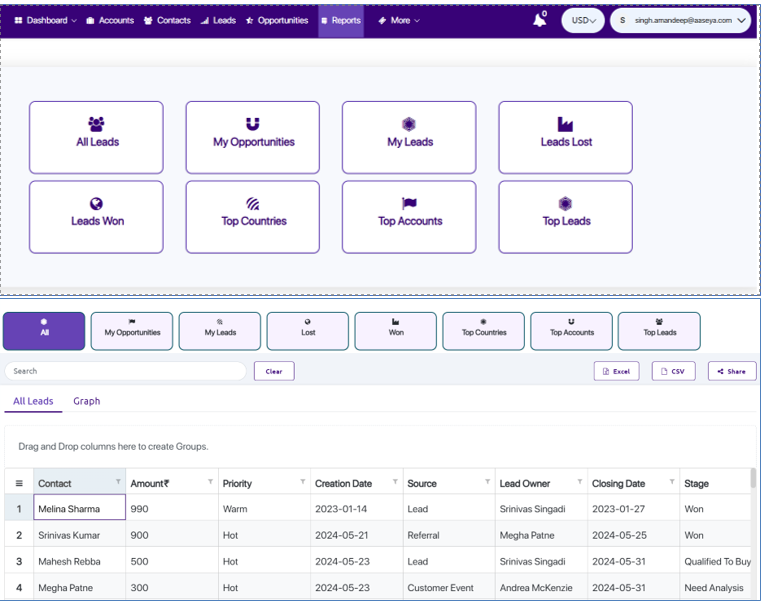Open the Leads Lost report card

[x=566, y=137]
